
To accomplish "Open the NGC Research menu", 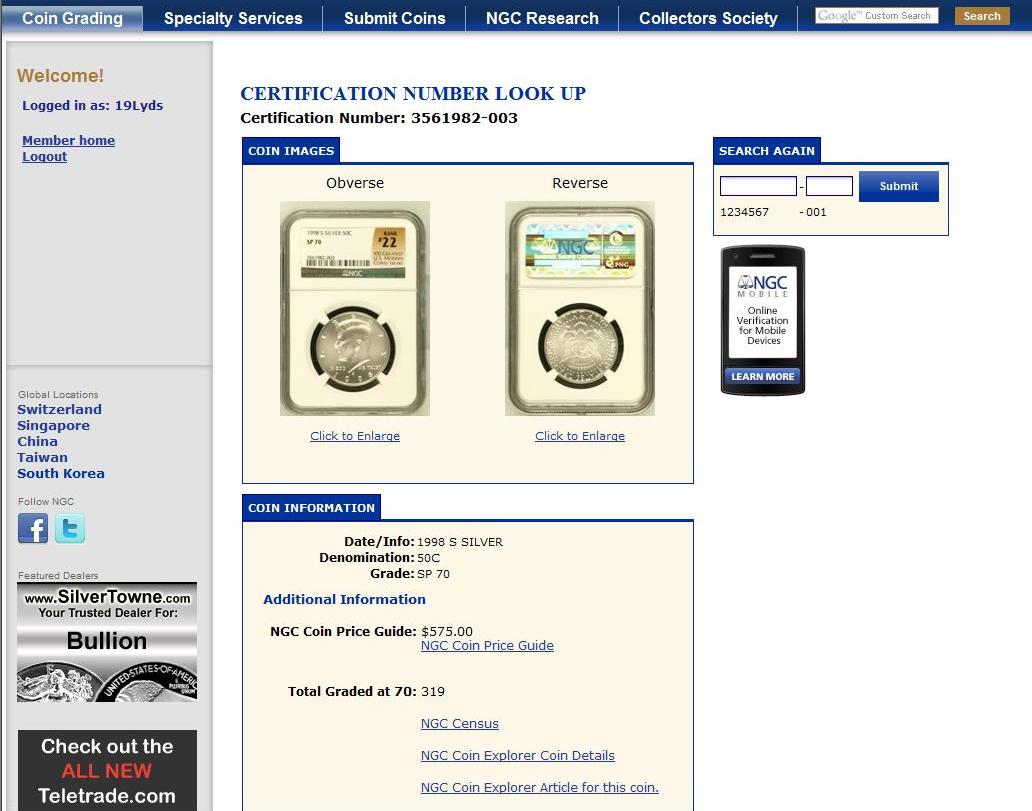I will tap(542, 18).
